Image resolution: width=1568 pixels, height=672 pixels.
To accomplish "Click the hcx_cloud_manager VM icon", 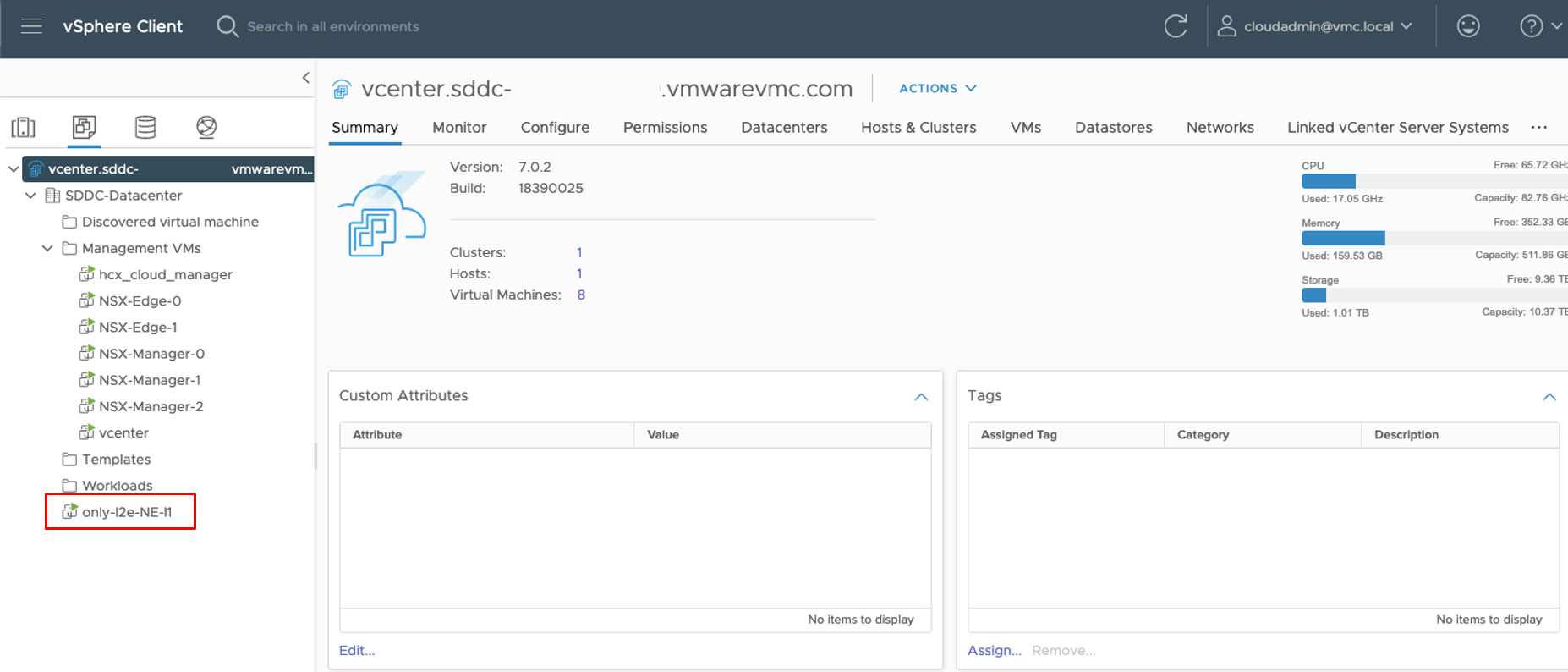I will [x=86, y=274].
